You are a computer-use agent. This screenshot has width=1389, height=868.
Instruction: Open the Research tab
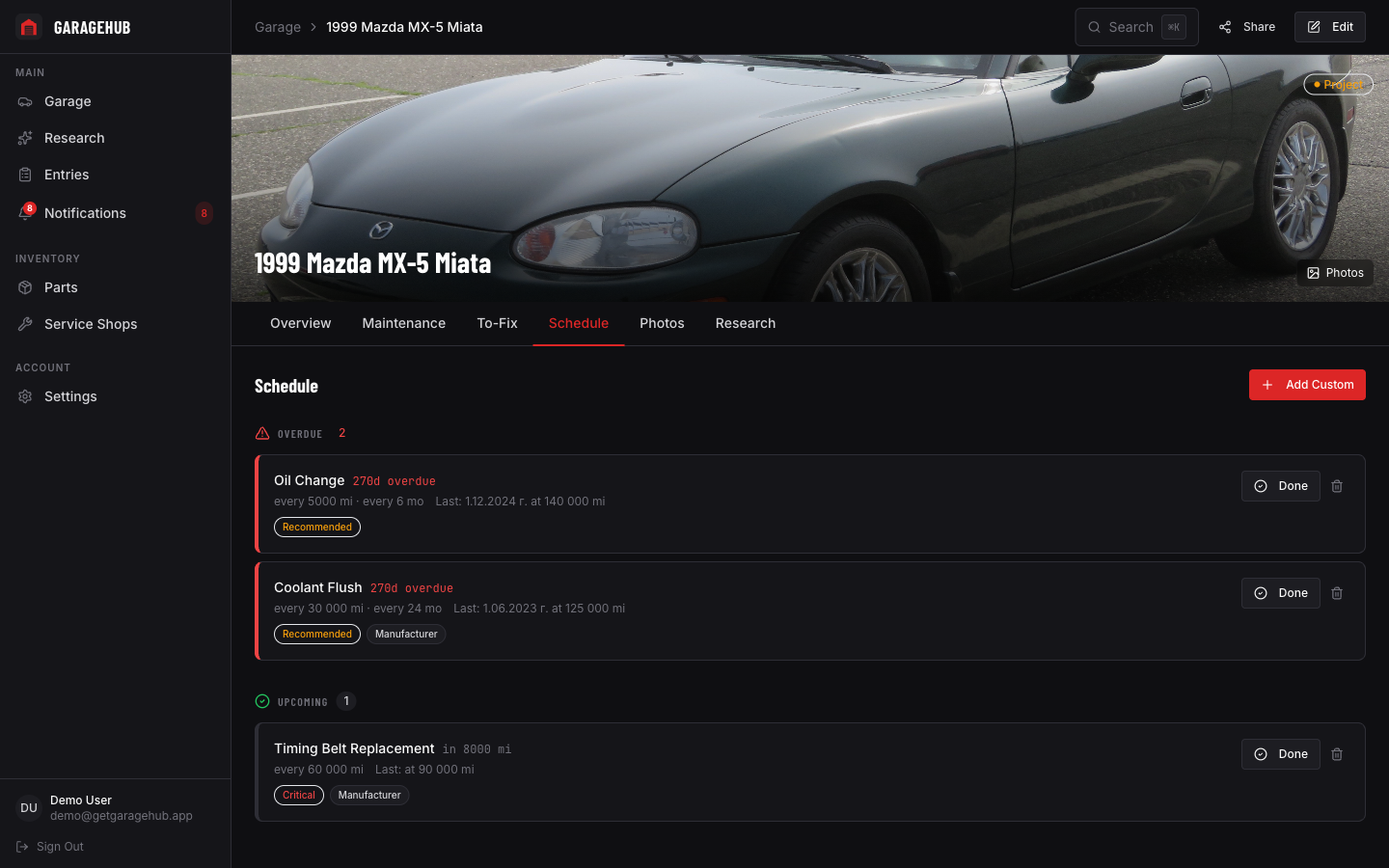click(746, 323)
